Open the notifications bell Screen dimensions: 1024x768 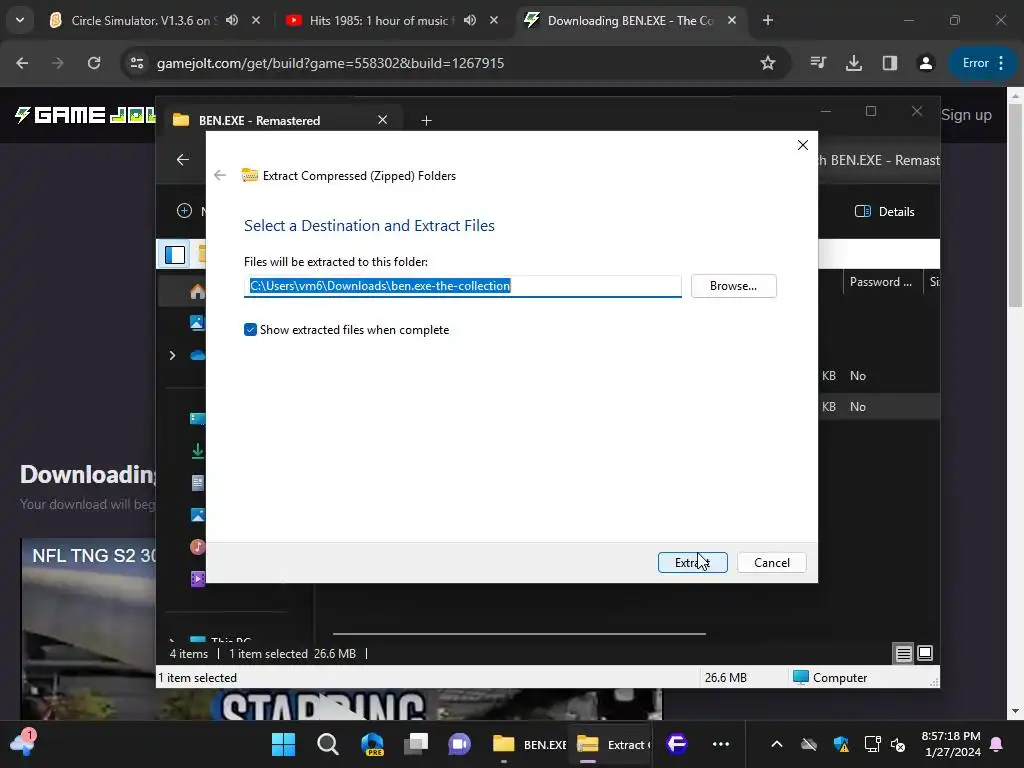click(997, 744)
